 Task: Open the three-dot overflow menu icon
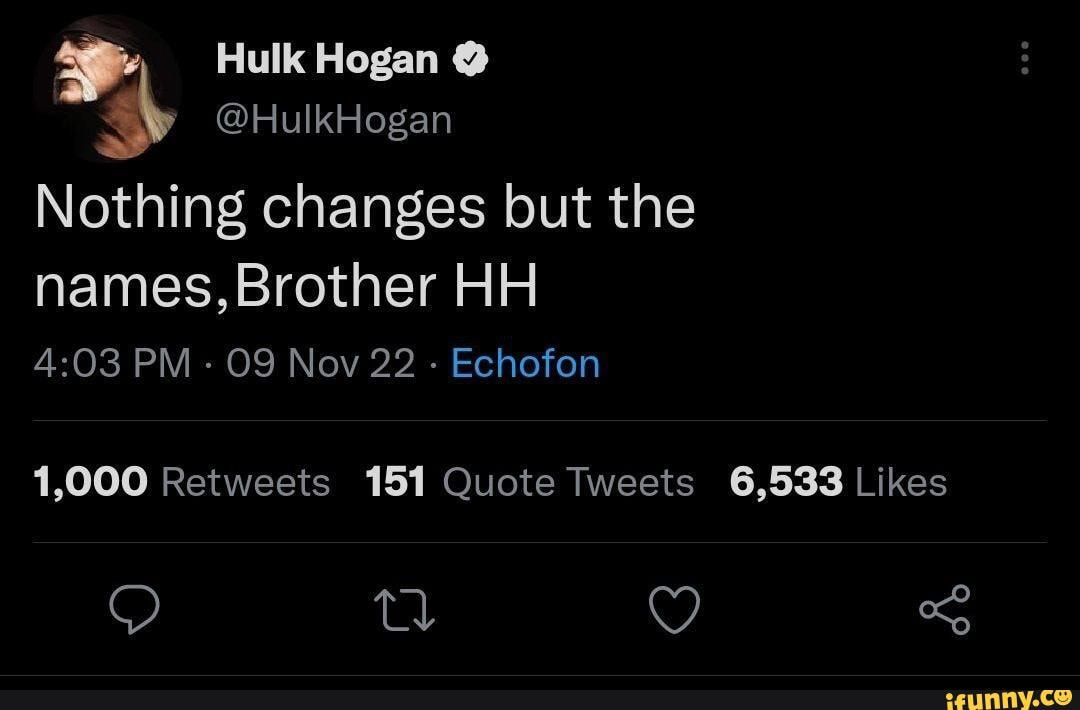[x=1024, y=60]
